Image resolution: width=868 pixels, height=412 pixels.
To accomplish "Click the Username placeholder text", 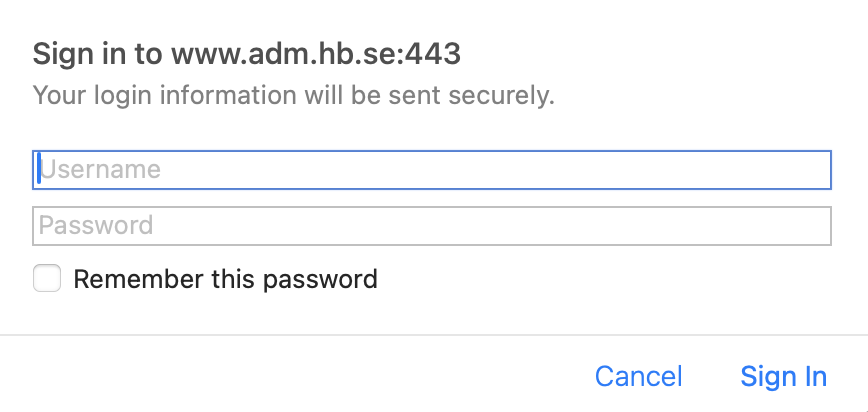I will [x=100, y=170].
